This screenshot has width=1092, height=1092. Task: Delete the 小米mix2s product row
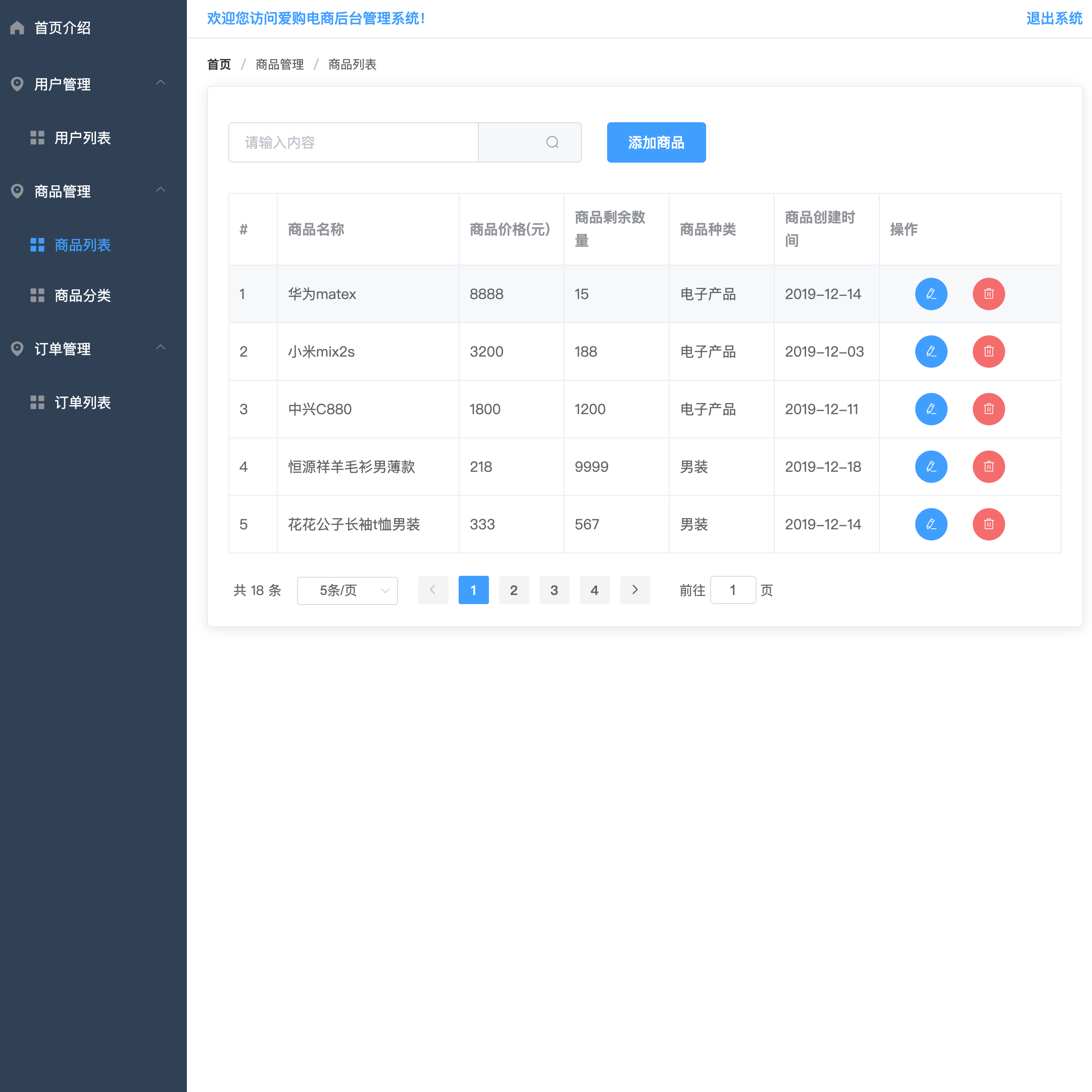(988, 352)
